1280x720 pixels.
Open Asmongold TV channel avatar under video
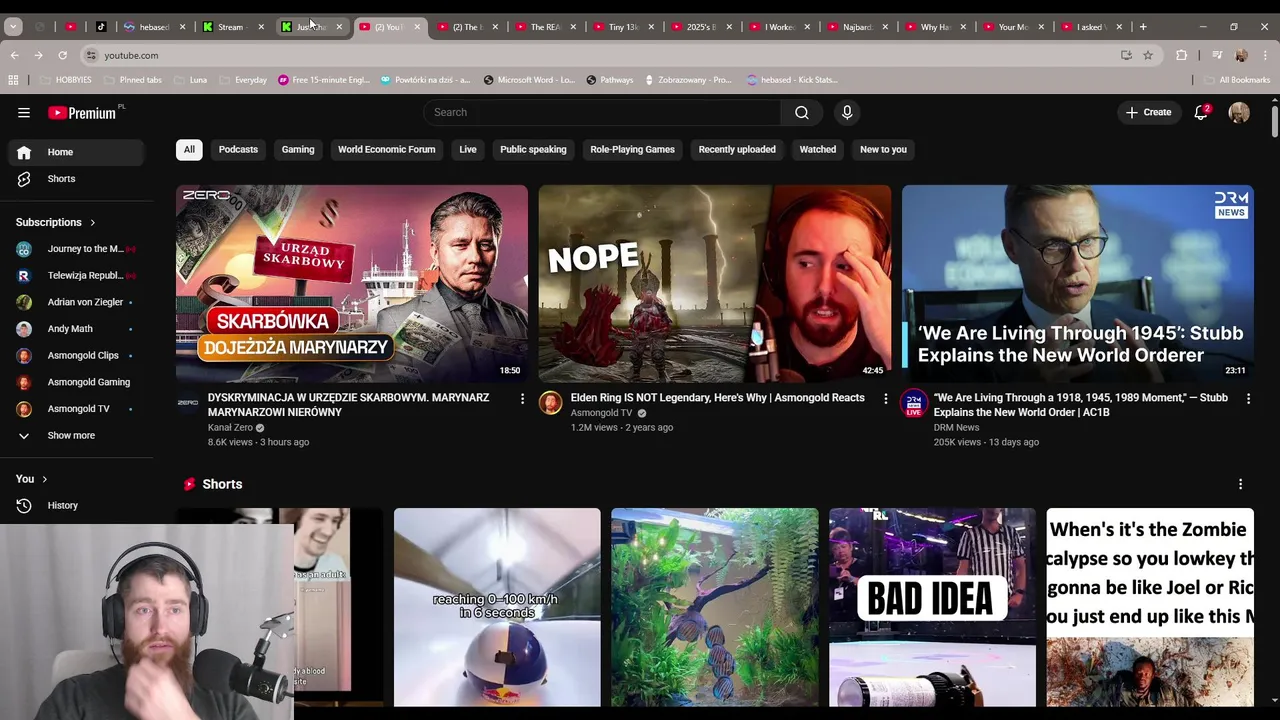pos(551,402)
